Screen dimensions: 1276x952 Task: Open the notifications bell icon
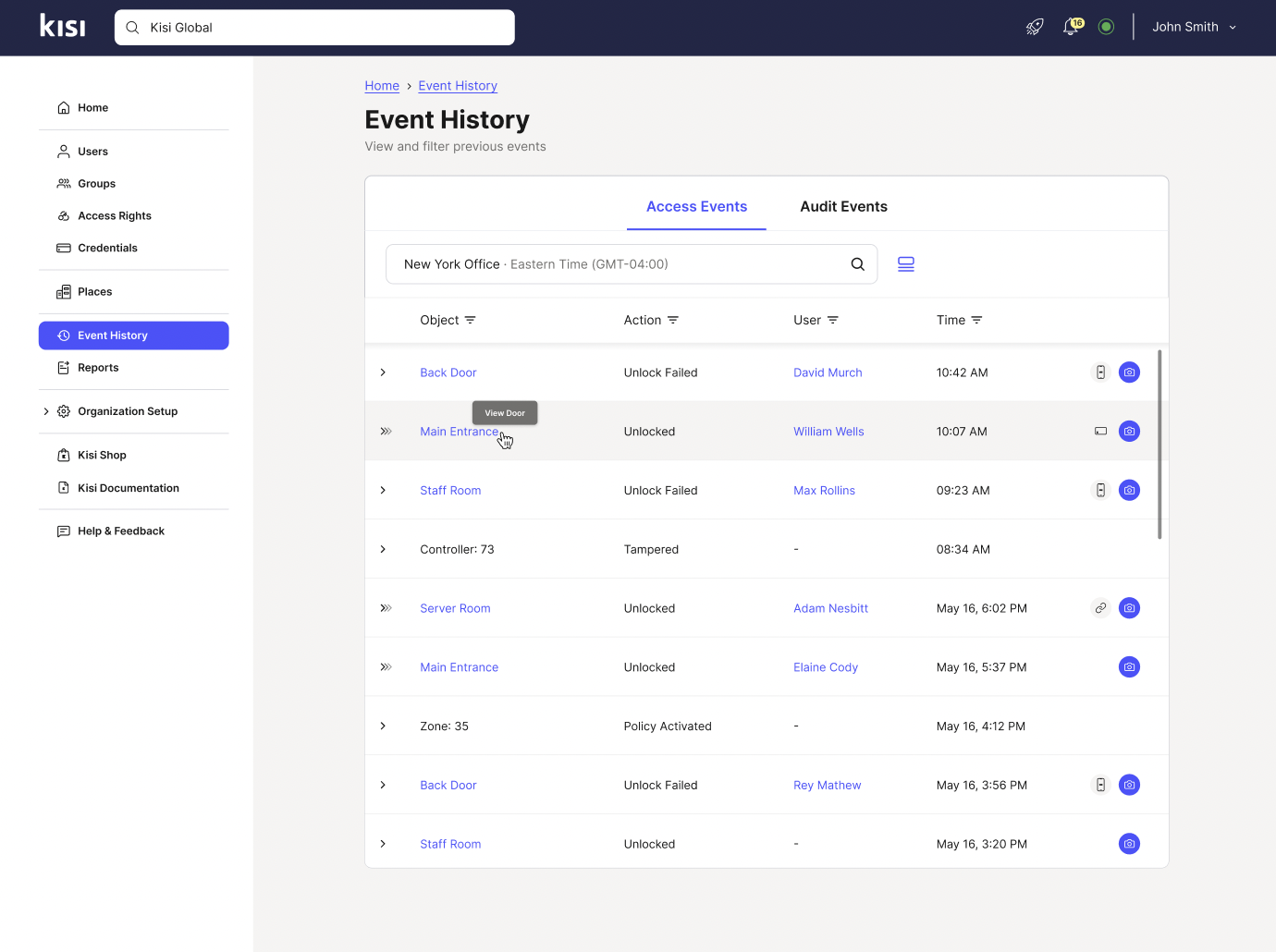1071,27
